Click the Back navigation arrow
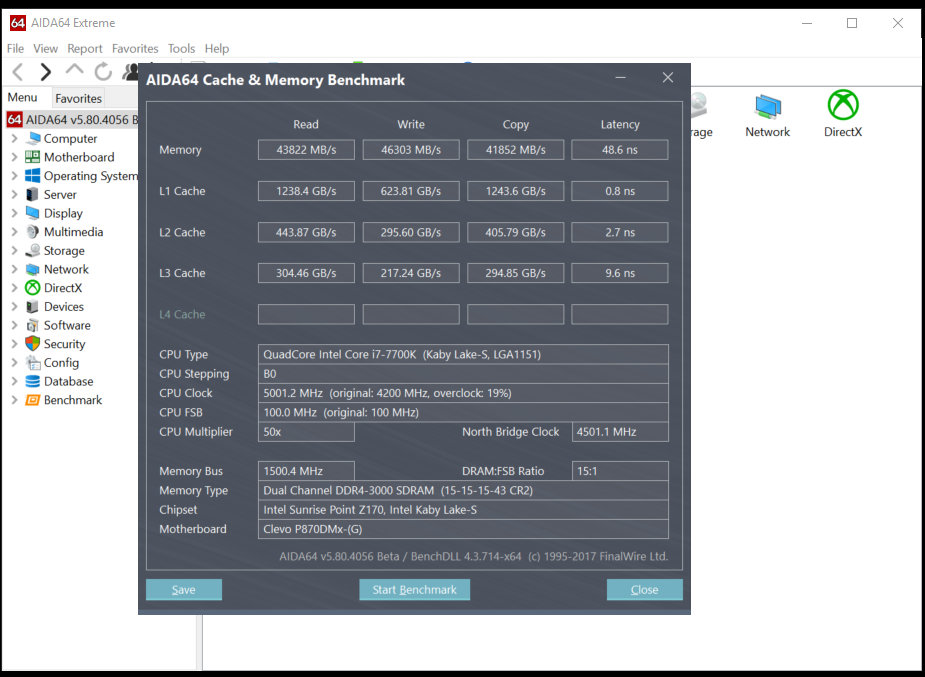Viewport: 925px width, 677px height. pyautogui.click(x=18, y=72)
